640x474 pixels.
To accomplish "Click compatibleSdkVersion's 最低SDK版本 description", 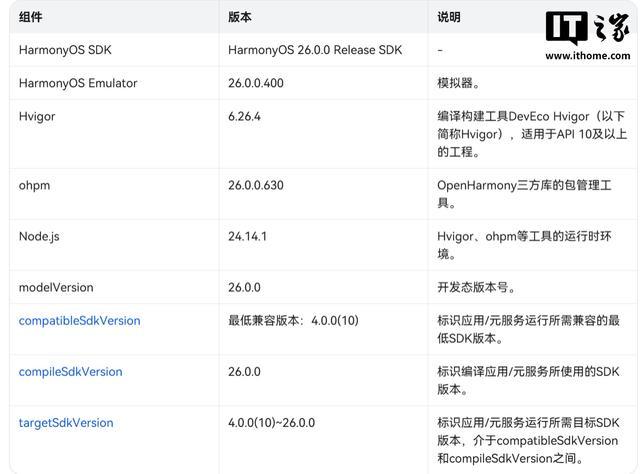I will click(x=529, y=329).
